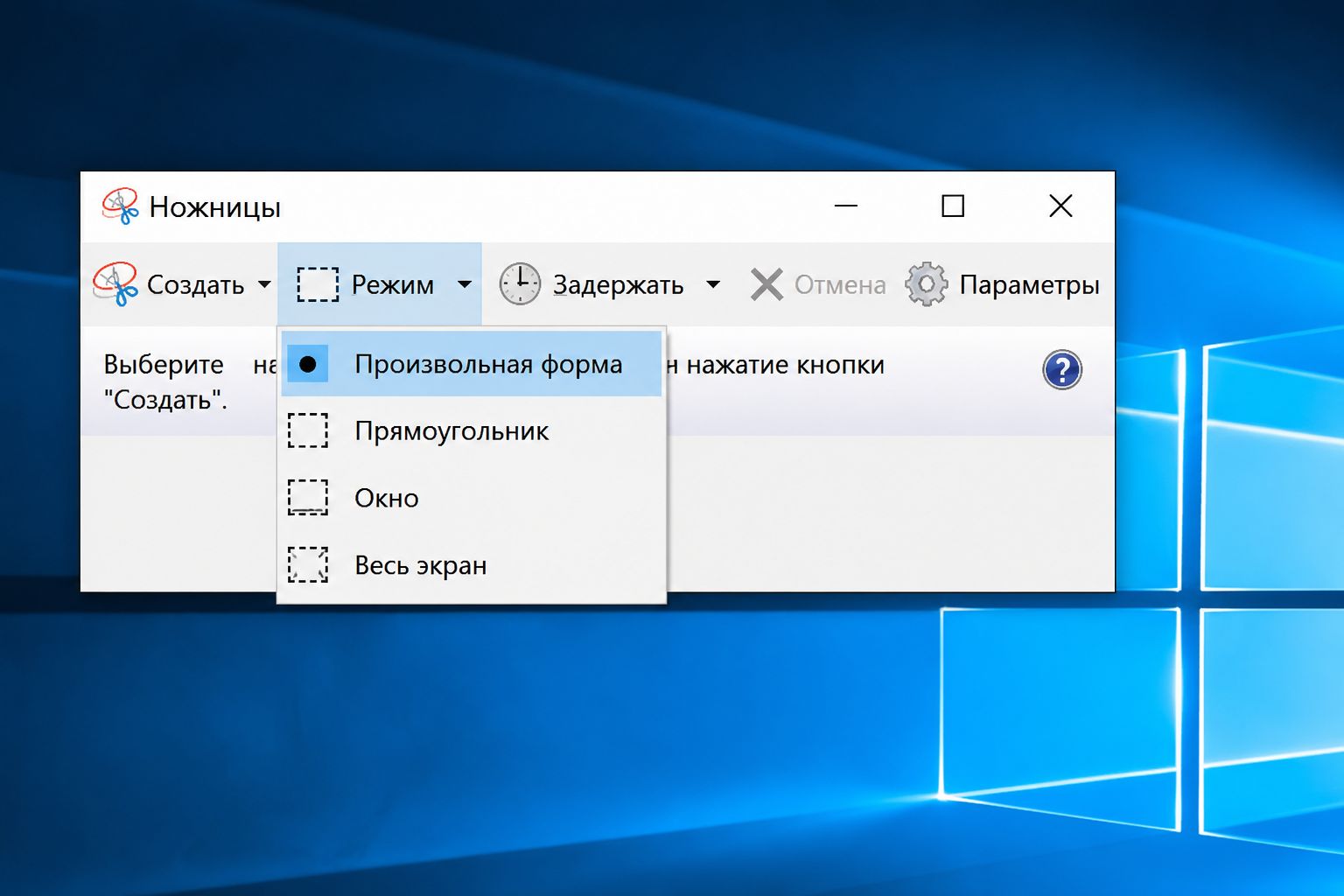
Task: Click the Задержать toolbar label
Action: [x=619, y=285]
